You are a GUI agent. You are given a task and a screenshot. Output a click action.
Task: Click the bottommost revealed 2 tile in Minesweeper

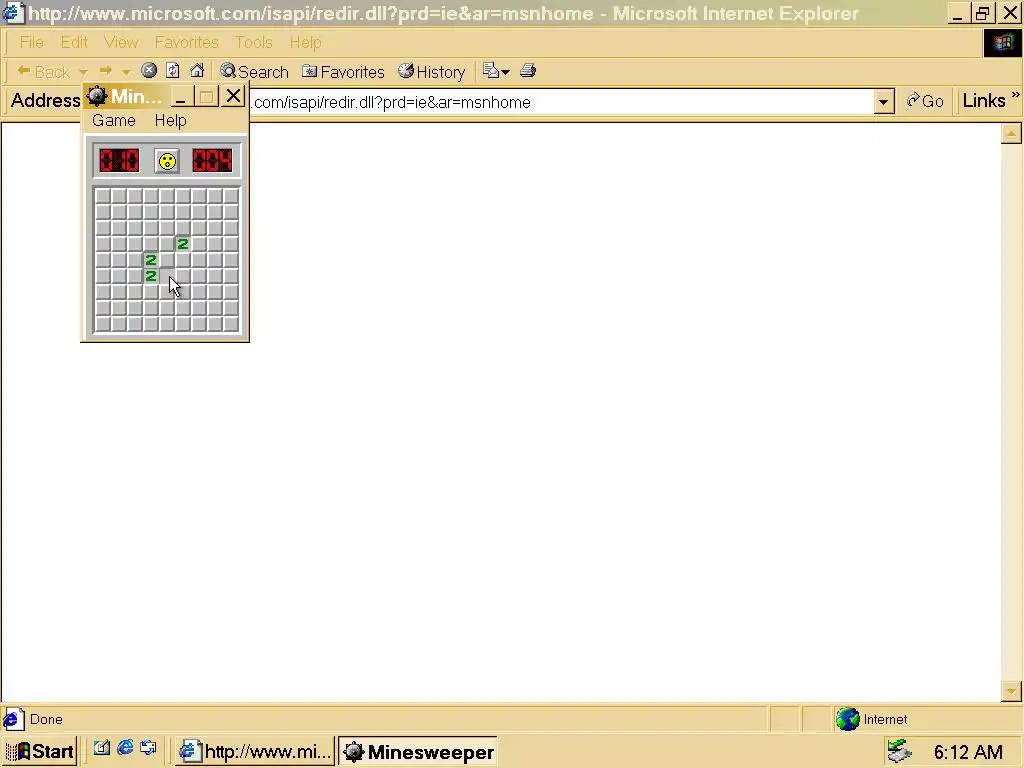(x=151, y=276)
